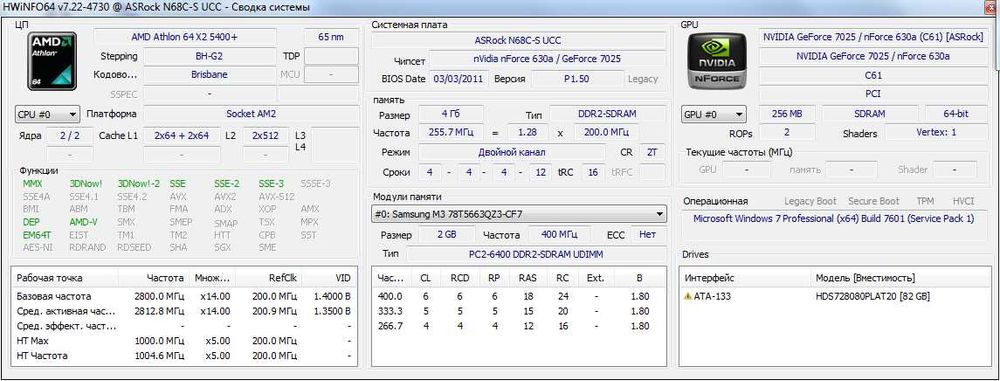Click the 2x64 + 2x64 L1 cache value

[x=182, y=135]
